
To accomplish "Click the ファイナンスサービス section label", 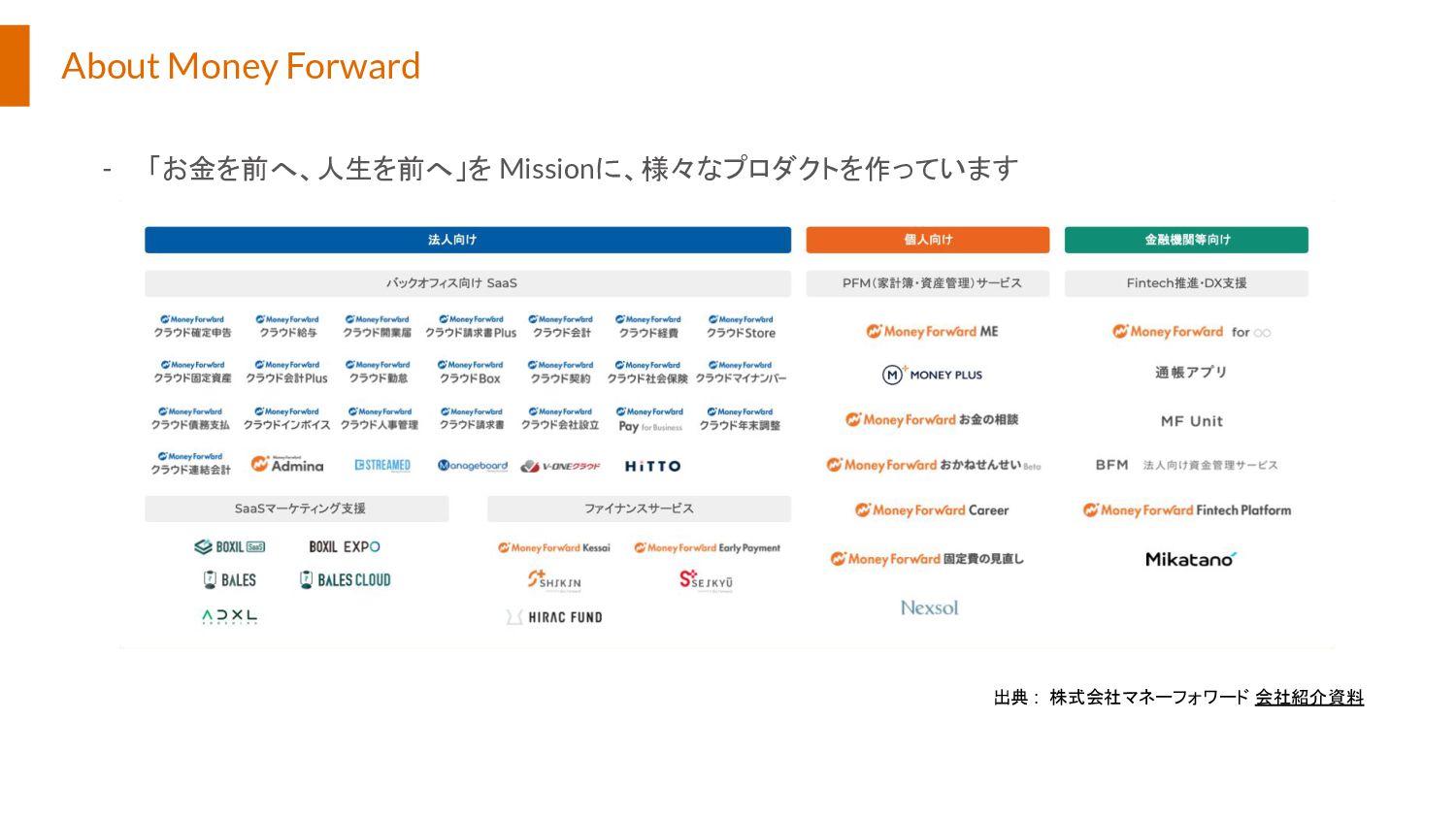I will 639,508.
